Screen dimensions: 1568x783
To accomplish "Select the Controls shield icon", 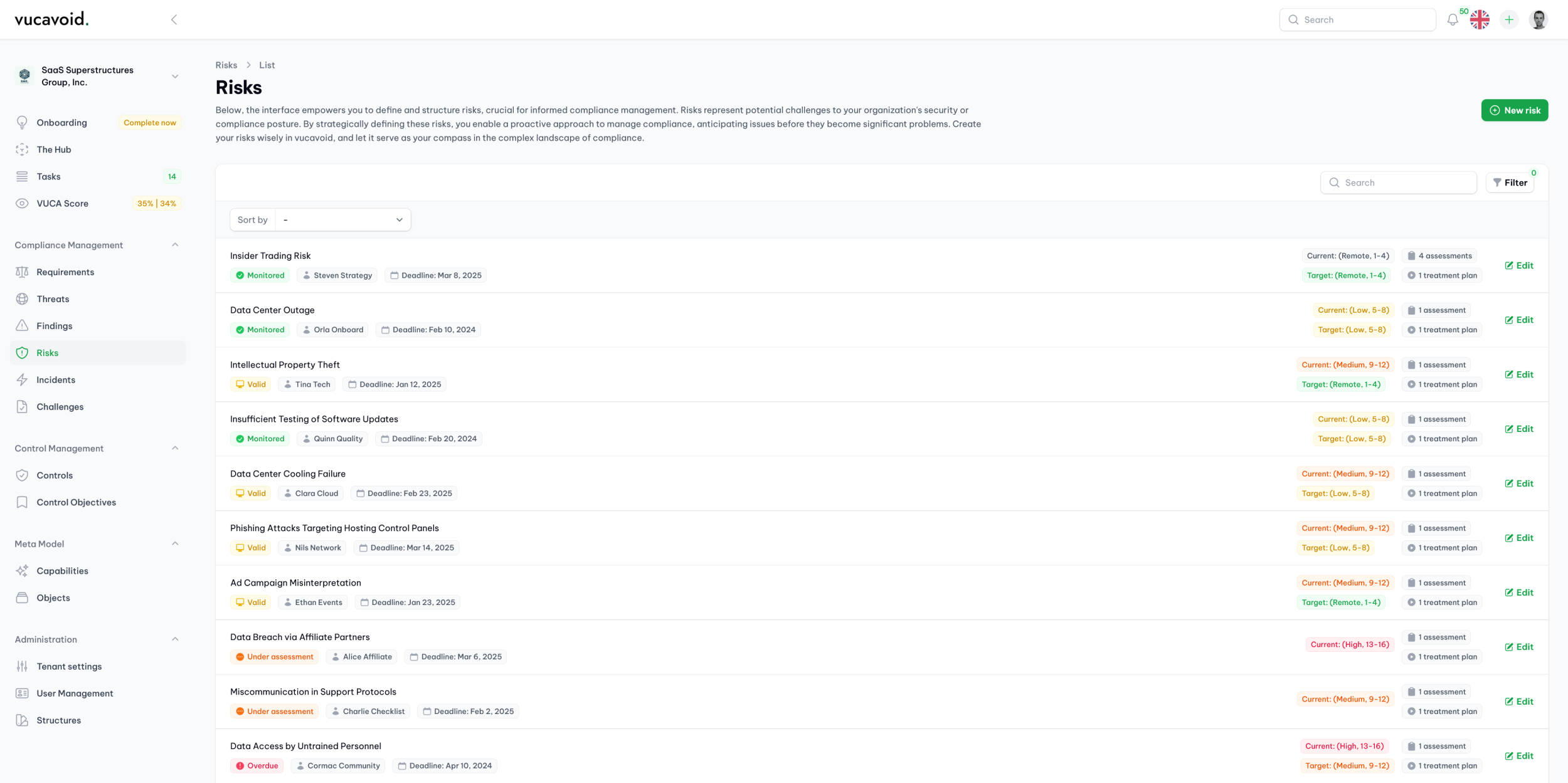I will tap(22, 475).
